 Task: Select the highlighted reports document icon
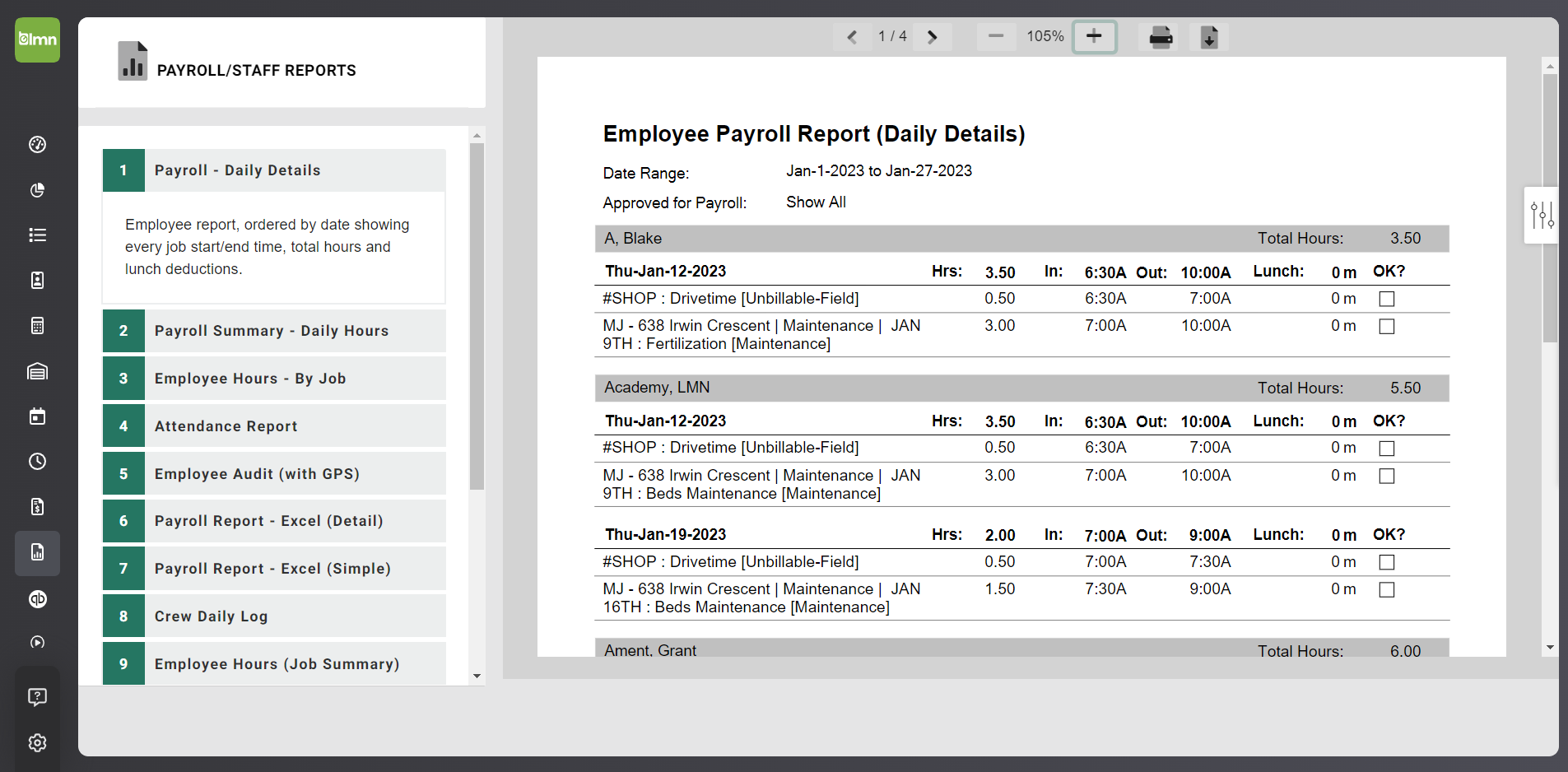coord(37,552)
